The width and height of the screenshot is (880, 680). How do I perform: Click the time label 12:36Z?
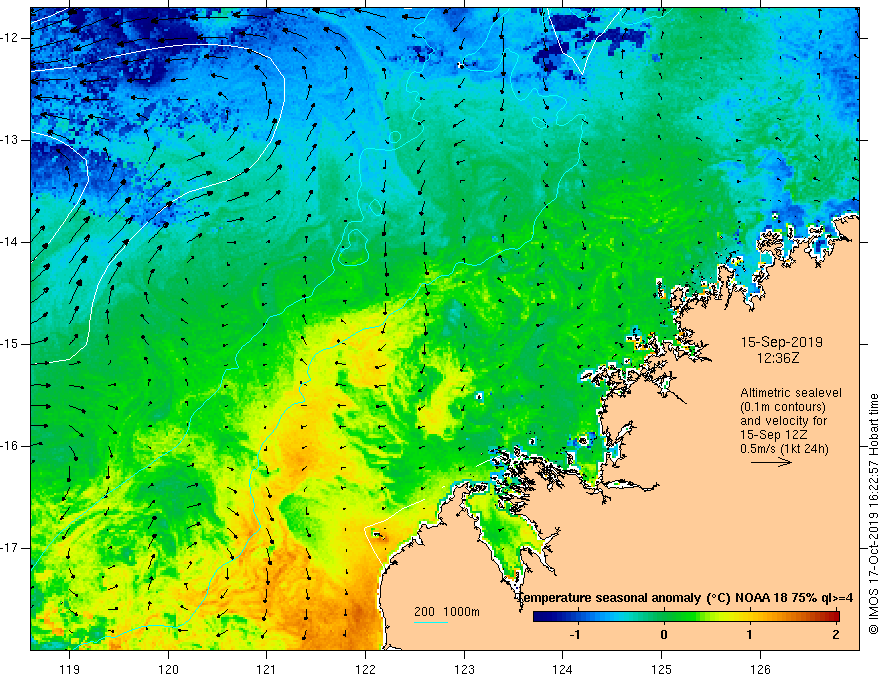pyautogui.click(x=777, y=358)
